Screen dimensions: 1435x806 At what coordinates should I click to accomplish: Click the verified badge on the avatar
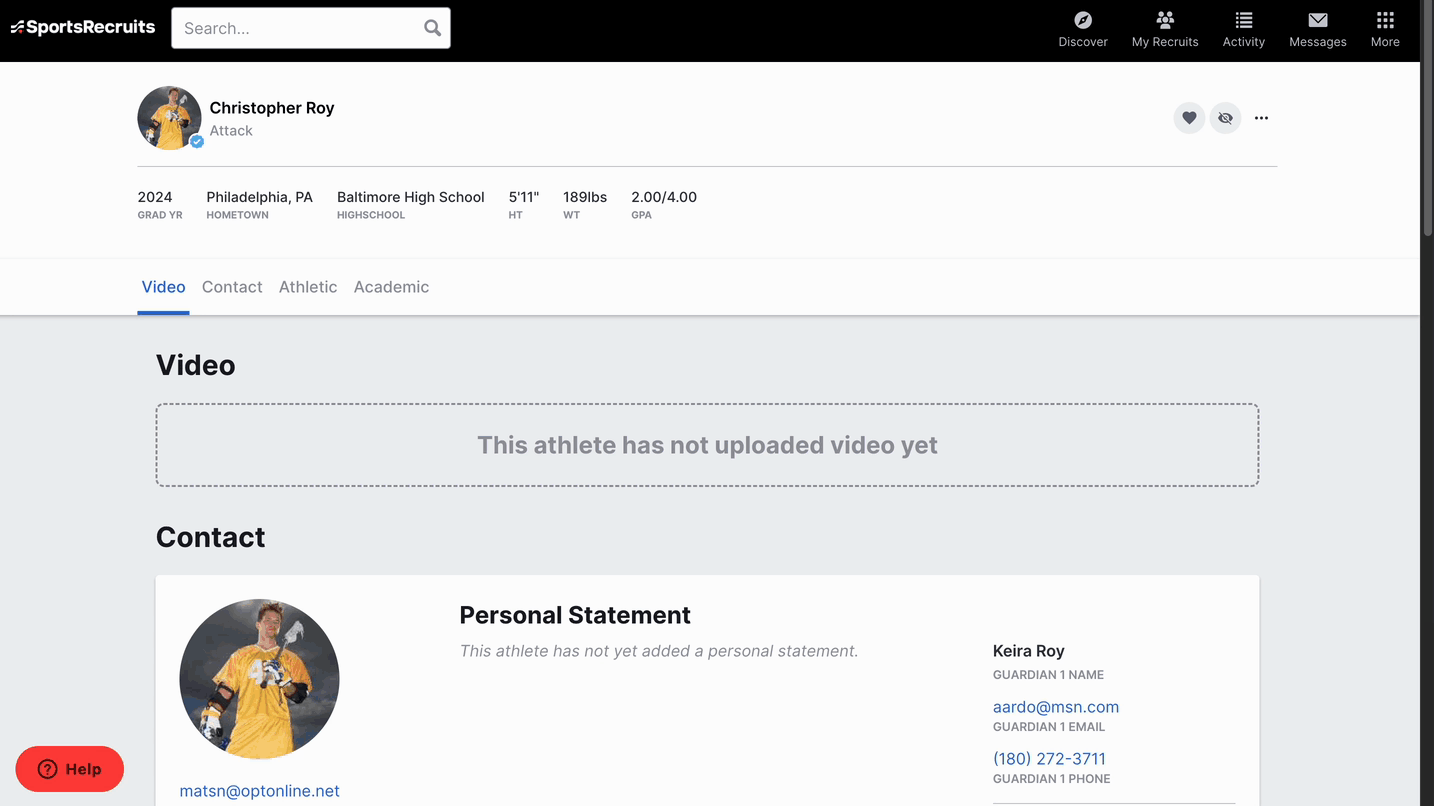click(x=196, y=142)
